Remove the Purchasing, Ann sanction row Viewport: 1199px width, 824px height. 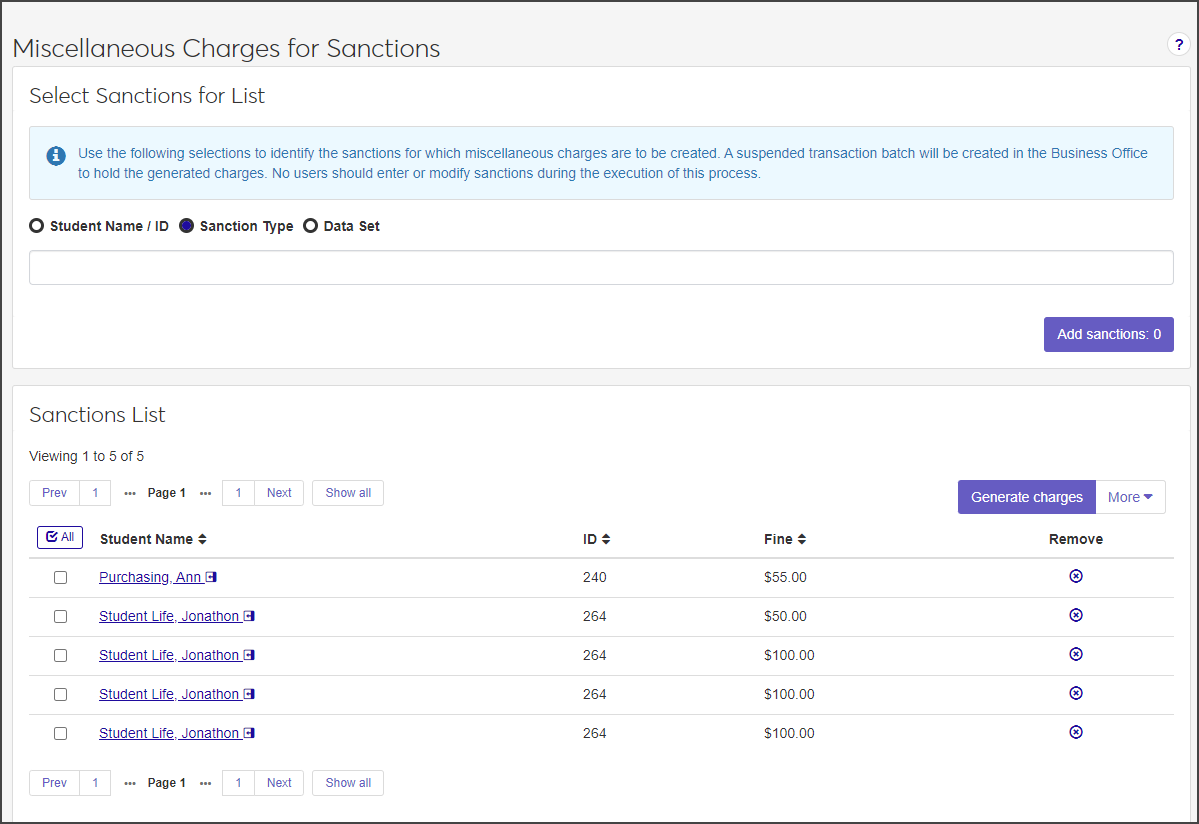tap(1076, 576)
